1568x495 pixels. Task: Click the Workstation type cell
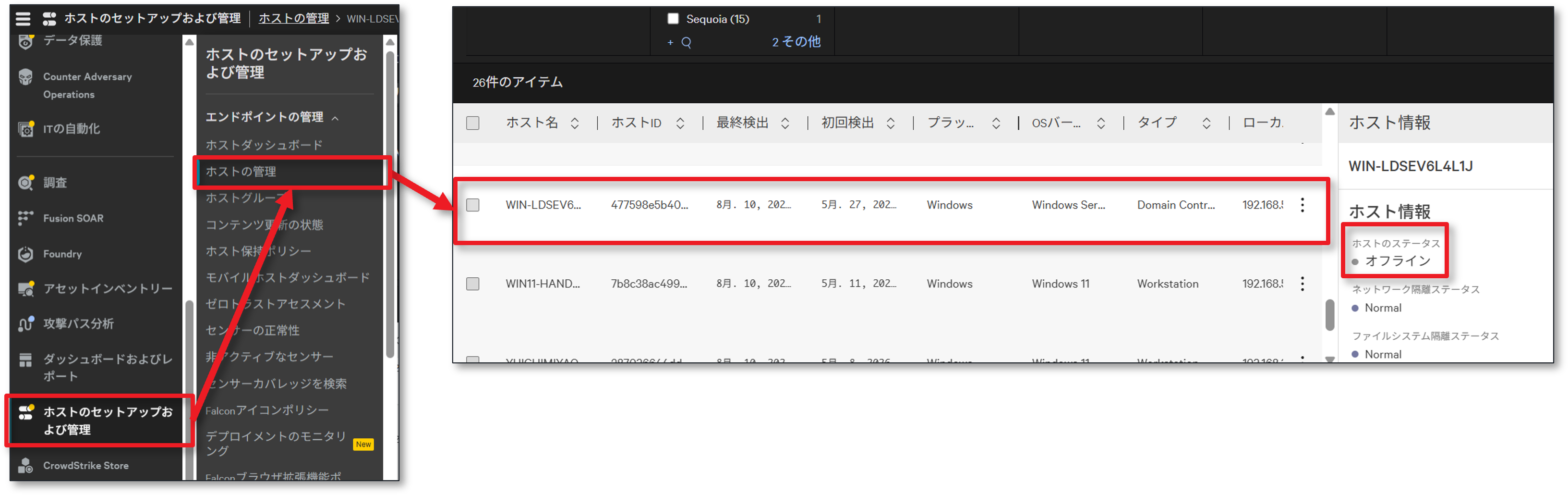point(1168,284)
